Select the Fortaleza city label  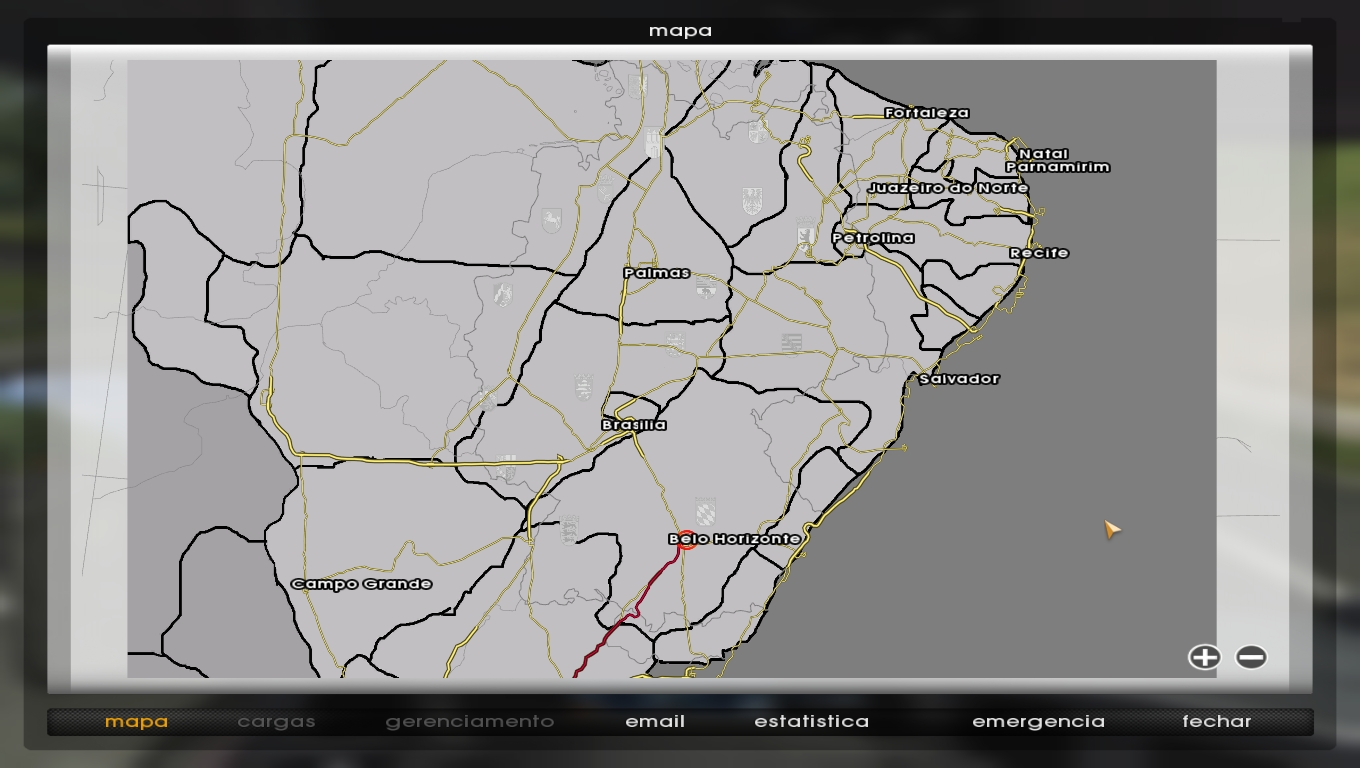(x=927, y=113)
